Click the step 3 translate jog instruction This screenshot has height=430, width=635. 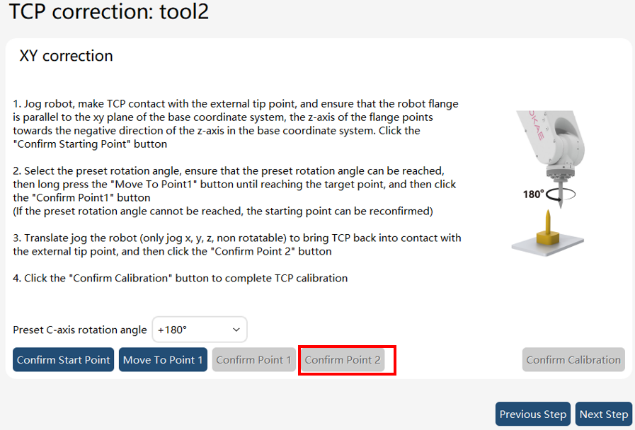(x=237, y=245)
